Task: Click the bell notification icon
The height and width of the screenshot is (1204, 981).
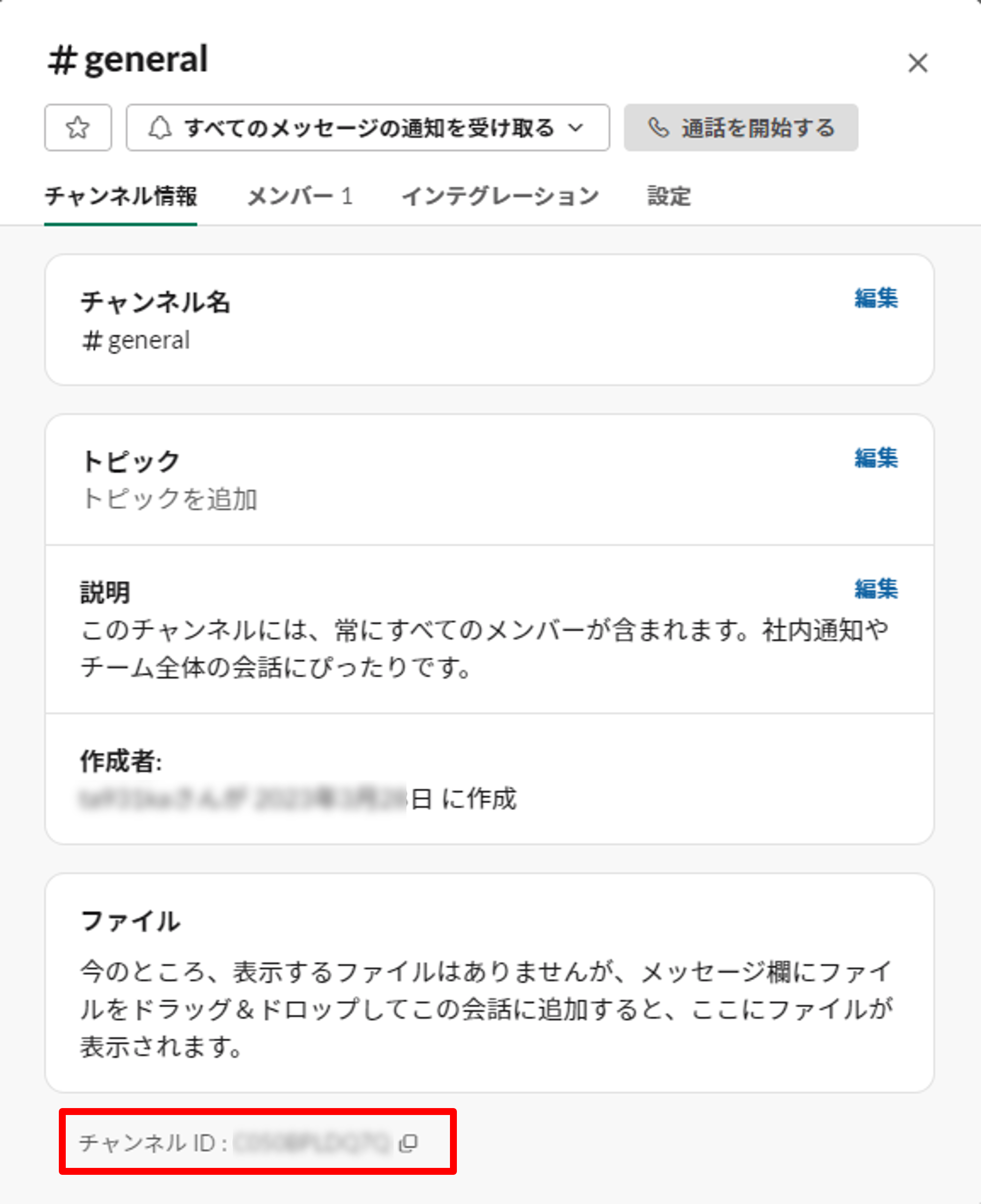Action: [160, 128]
